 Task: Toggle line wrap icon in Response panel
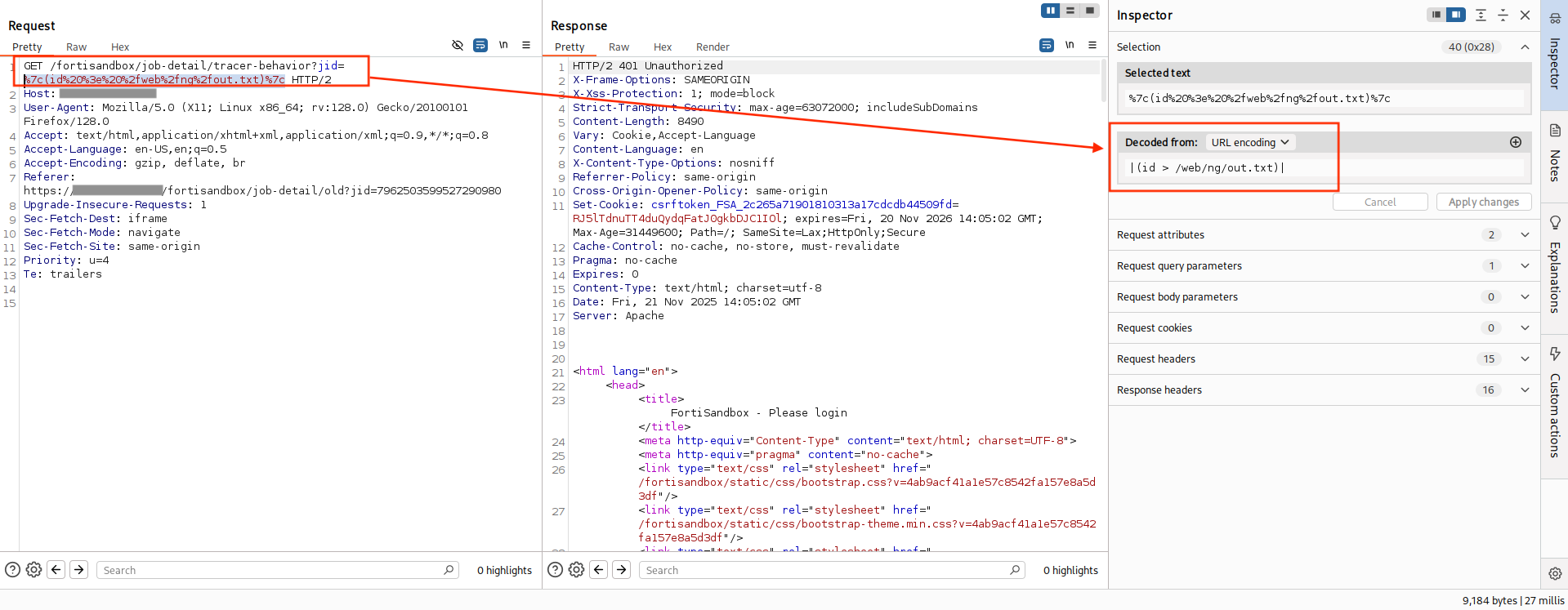coord(1047,46)
